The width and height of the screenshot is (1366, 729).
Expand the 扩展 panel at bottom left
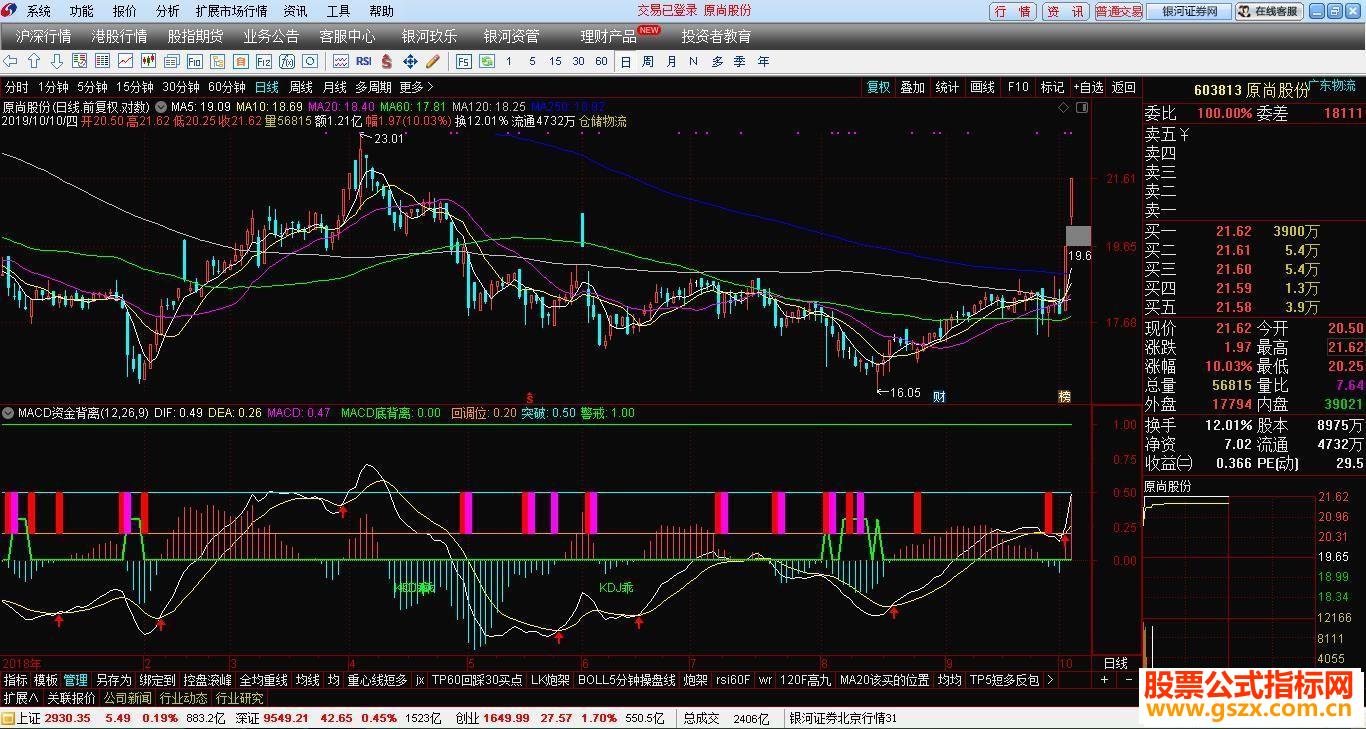[x=20, y=698]
